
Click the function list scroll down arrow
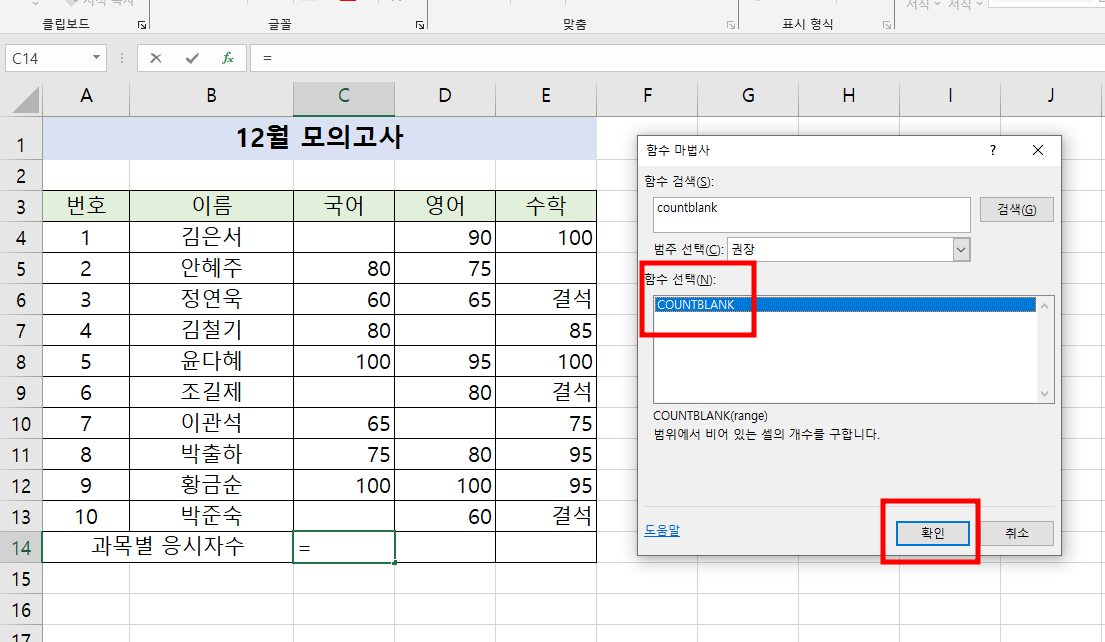click(1044, 394)
